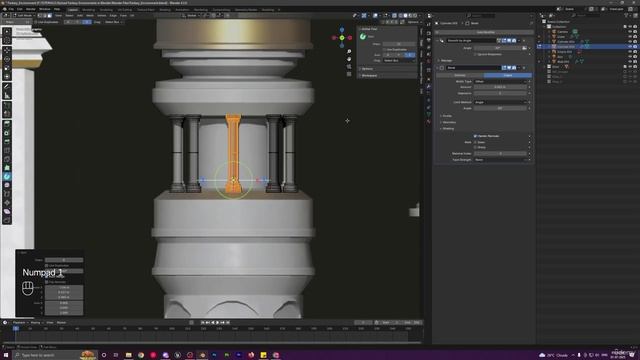Select the Shrink/Fatten tool
The image size is (640, 360).
(x=7, y=203)
